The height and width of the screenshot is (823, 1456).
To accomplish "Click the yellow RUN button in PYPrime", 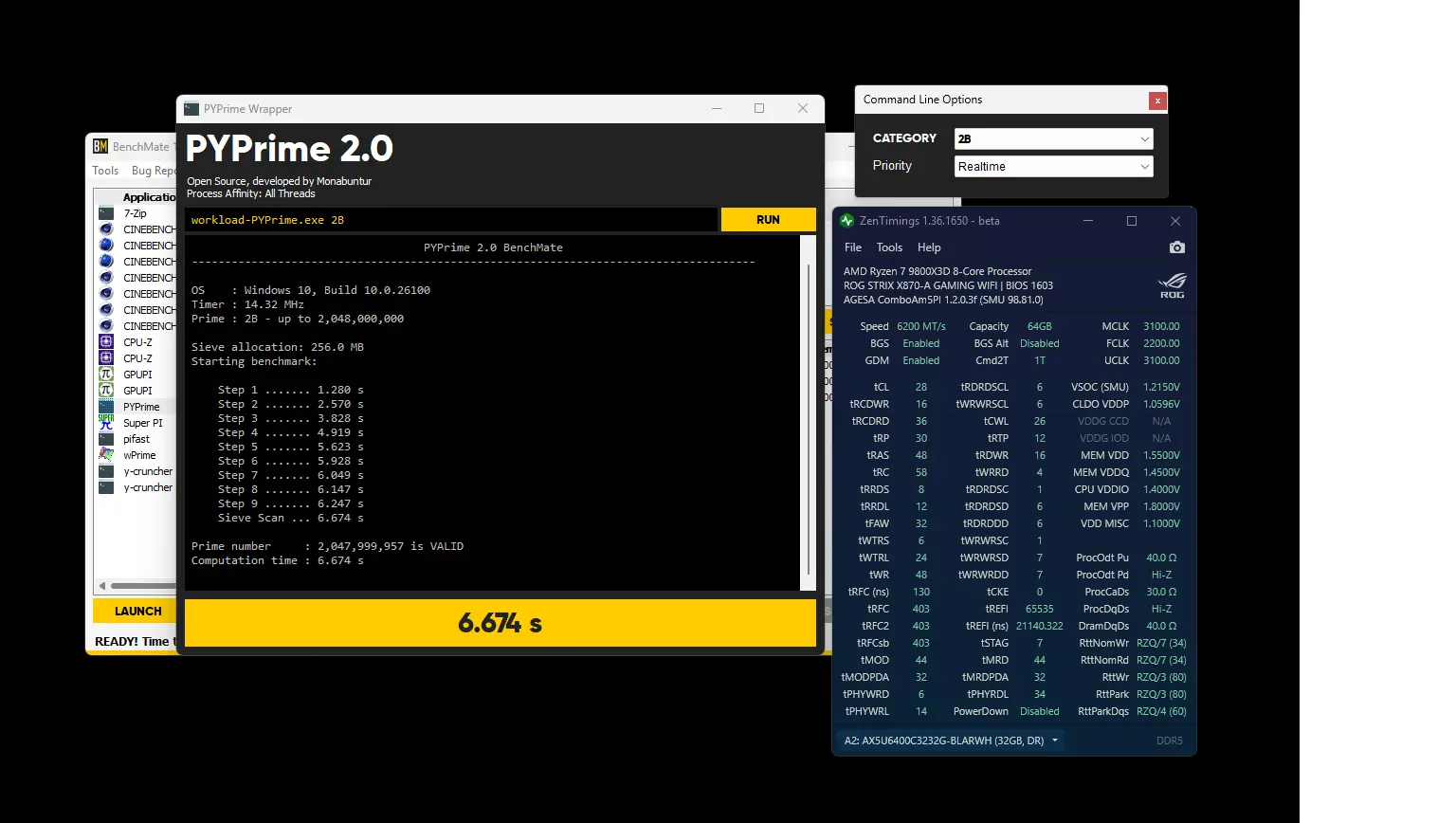I will (x=769, y=220).
